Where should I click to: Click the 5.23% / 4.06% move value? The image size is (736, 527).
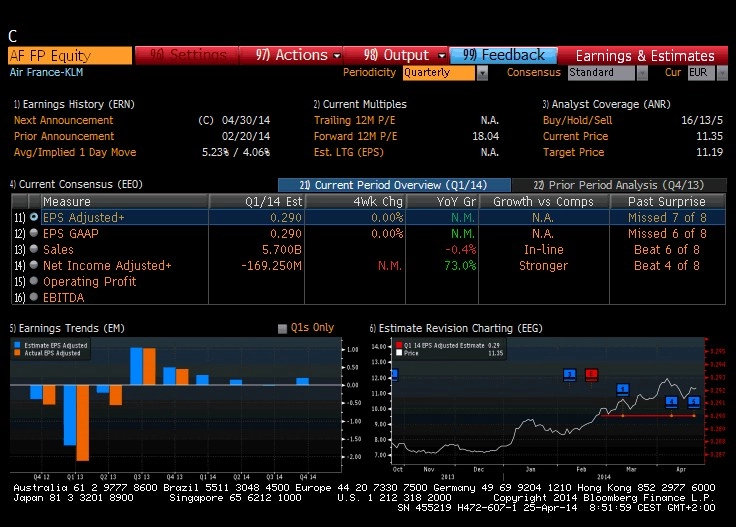[x=236, y=152]
